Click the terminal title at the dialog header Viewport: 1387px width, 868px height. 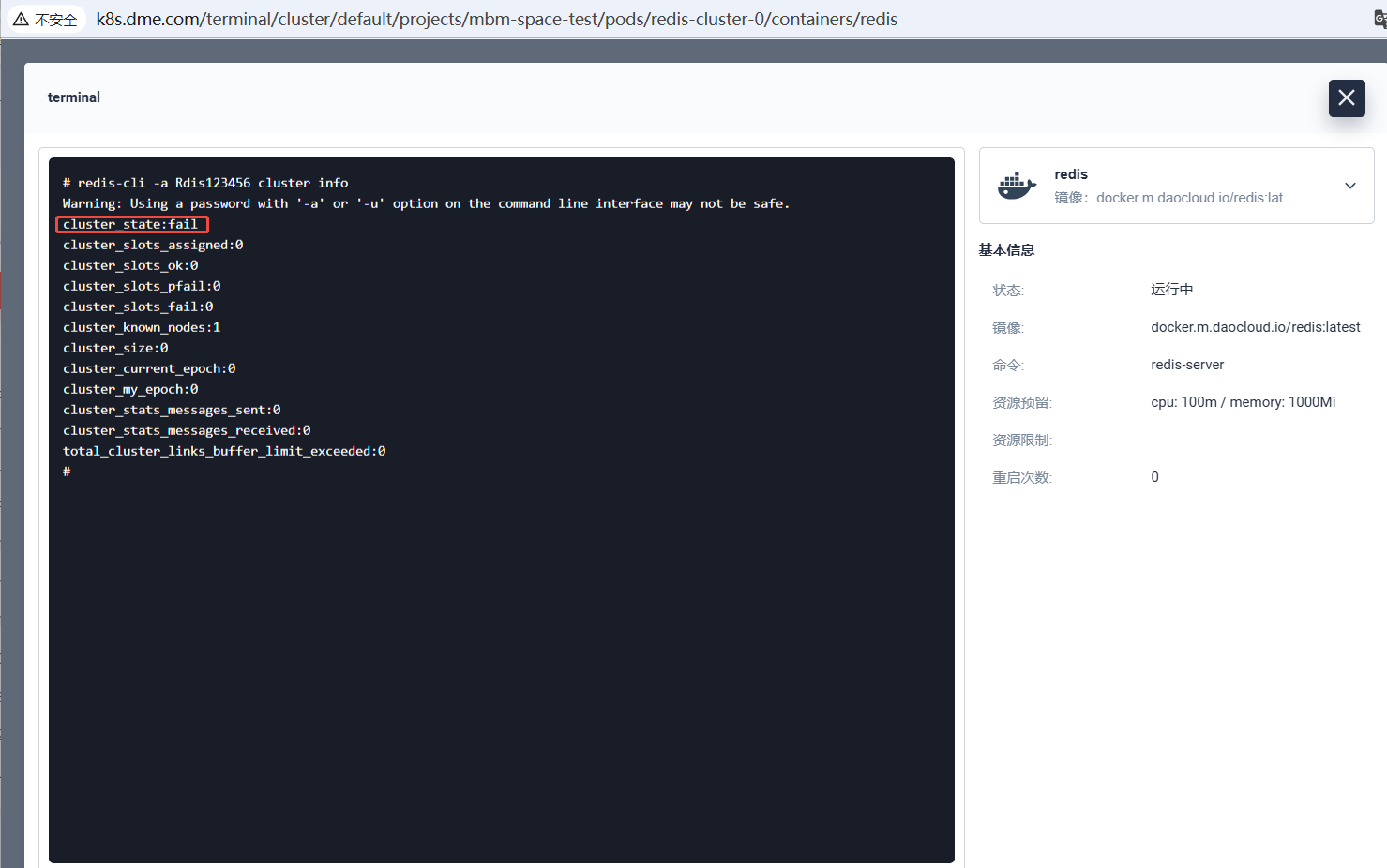point(73,97)
